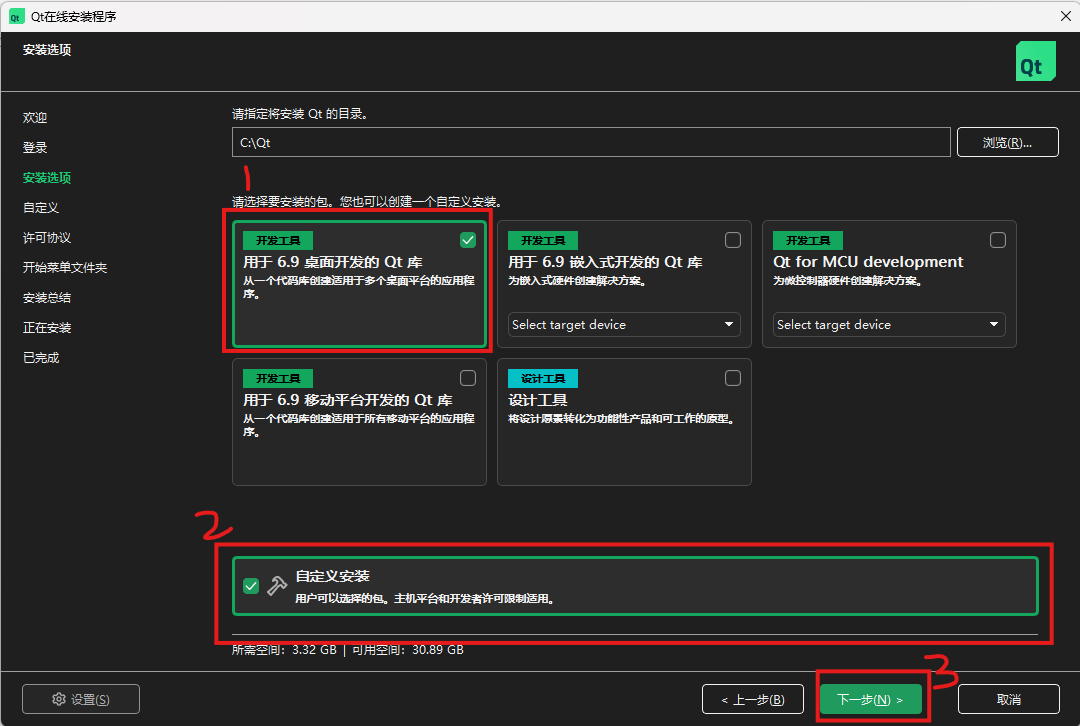The height and width of the screenshot is (726, 1080).
Task: Select 许可协议 step in sidebar
Action: [x=47, y=238]
